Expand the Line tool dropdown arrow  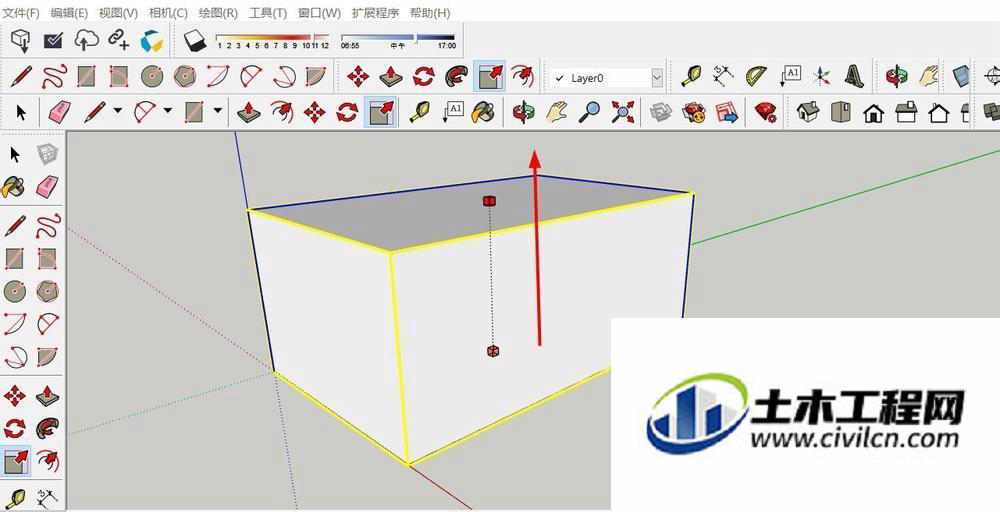click(117, 111)
